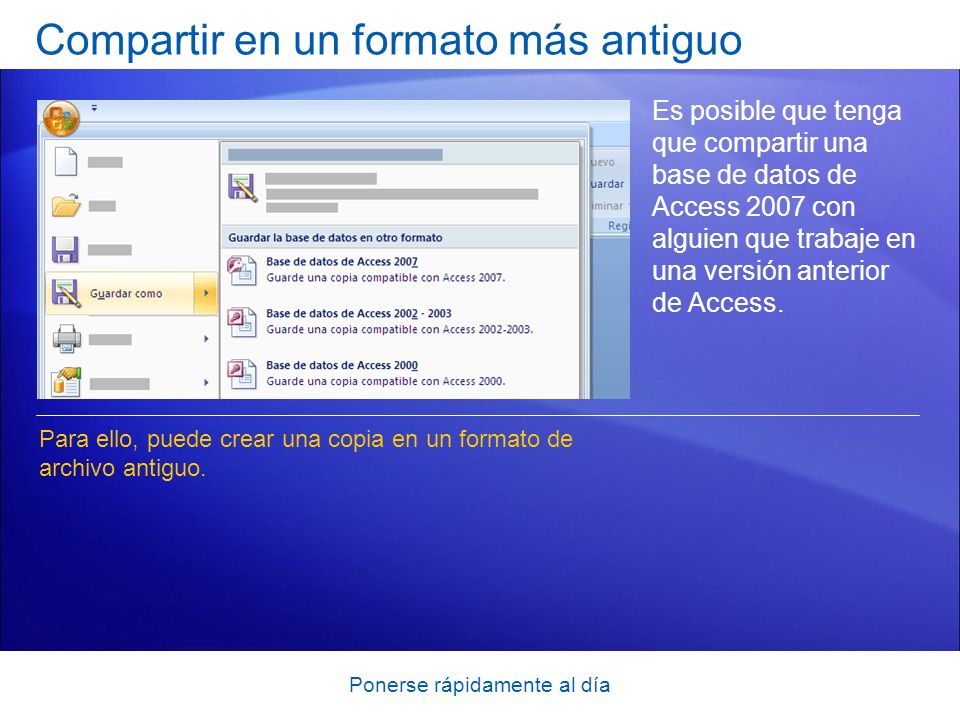Click the round Office Button
960x720 pixels.
(x=61, y=118)
